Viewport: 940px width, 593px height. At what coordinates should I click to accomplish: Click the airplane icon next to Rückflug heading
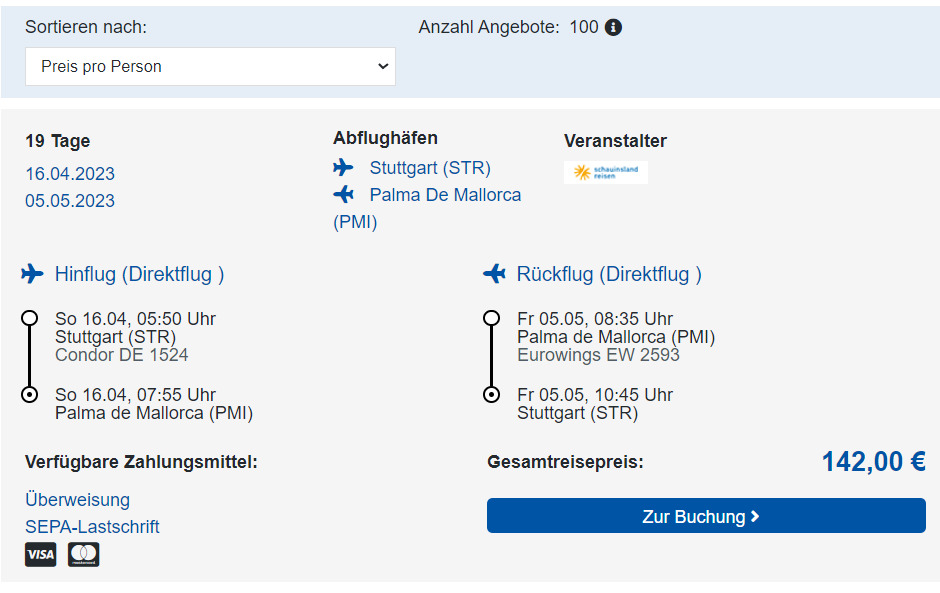pyautogui.click(x=494, y=273)
